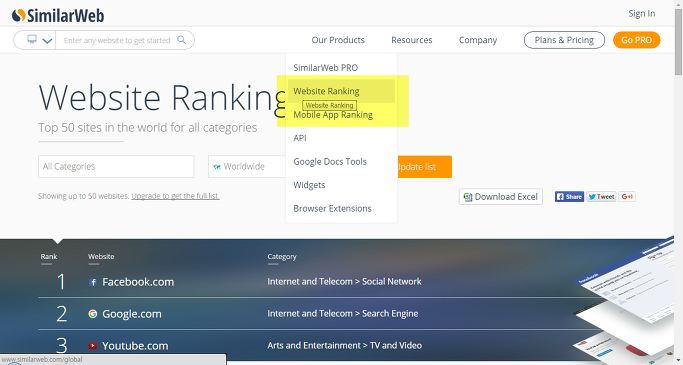Click the Download Excel button
Viewport: 683px width, 365px height.
pyautogui.click(x=500, y=197)
